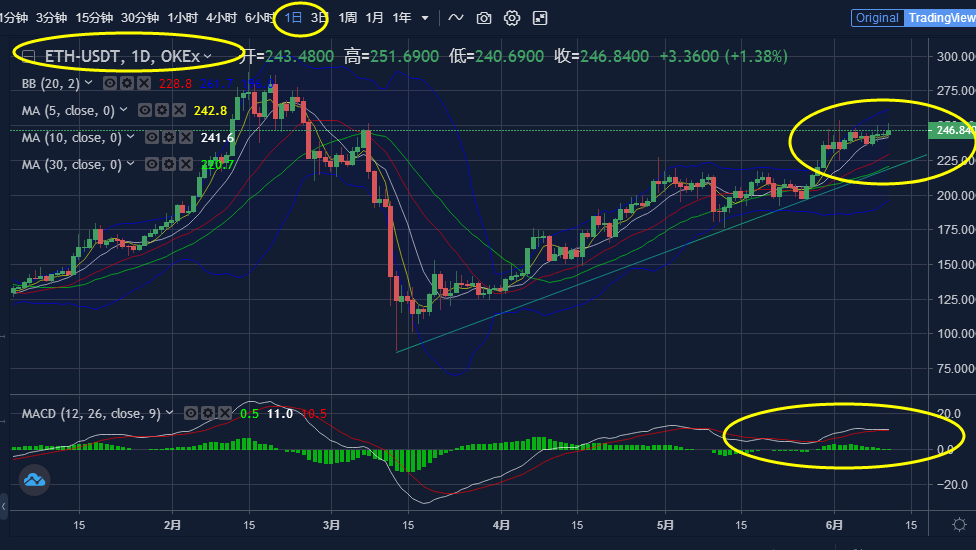The height and width of the screenshot is (550, 976).
Task: Select the 30分钟 timeframe
Action: [x=139, y=17]
